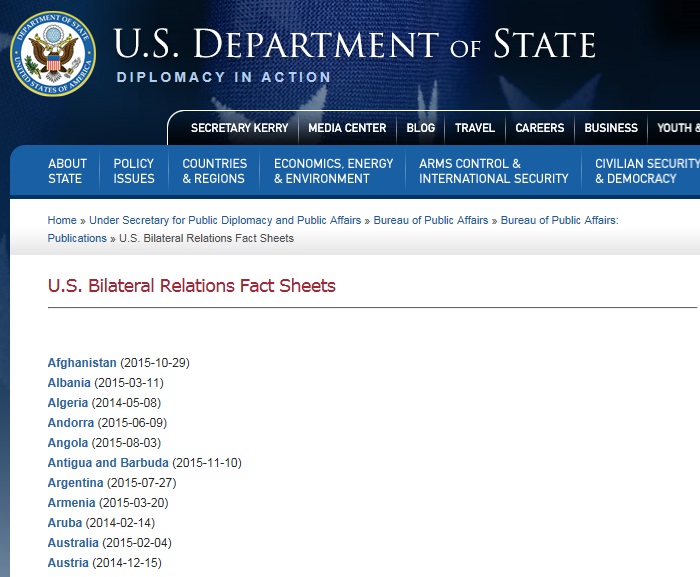Select the Policy Issues tab
Screen dimensions: 700x577
[x=134, y=171]
